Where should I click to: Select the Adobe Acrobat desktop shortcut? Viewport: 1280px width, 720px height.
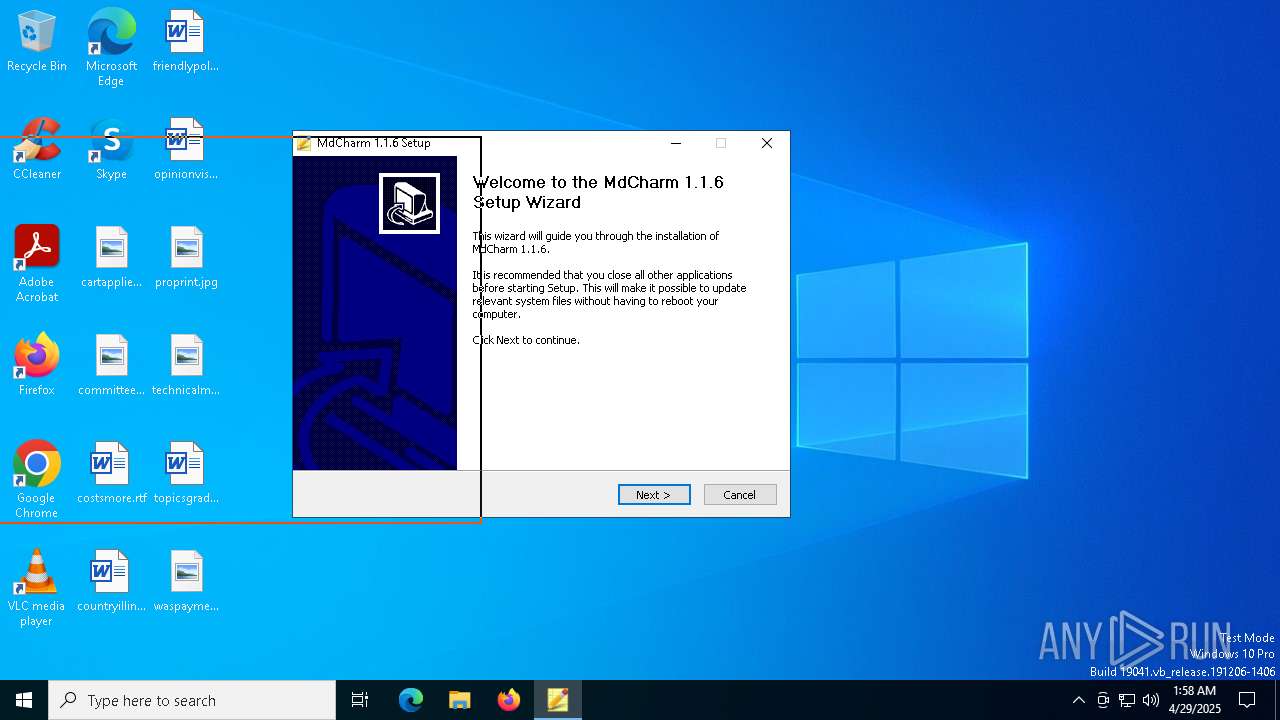coord(37,264)
